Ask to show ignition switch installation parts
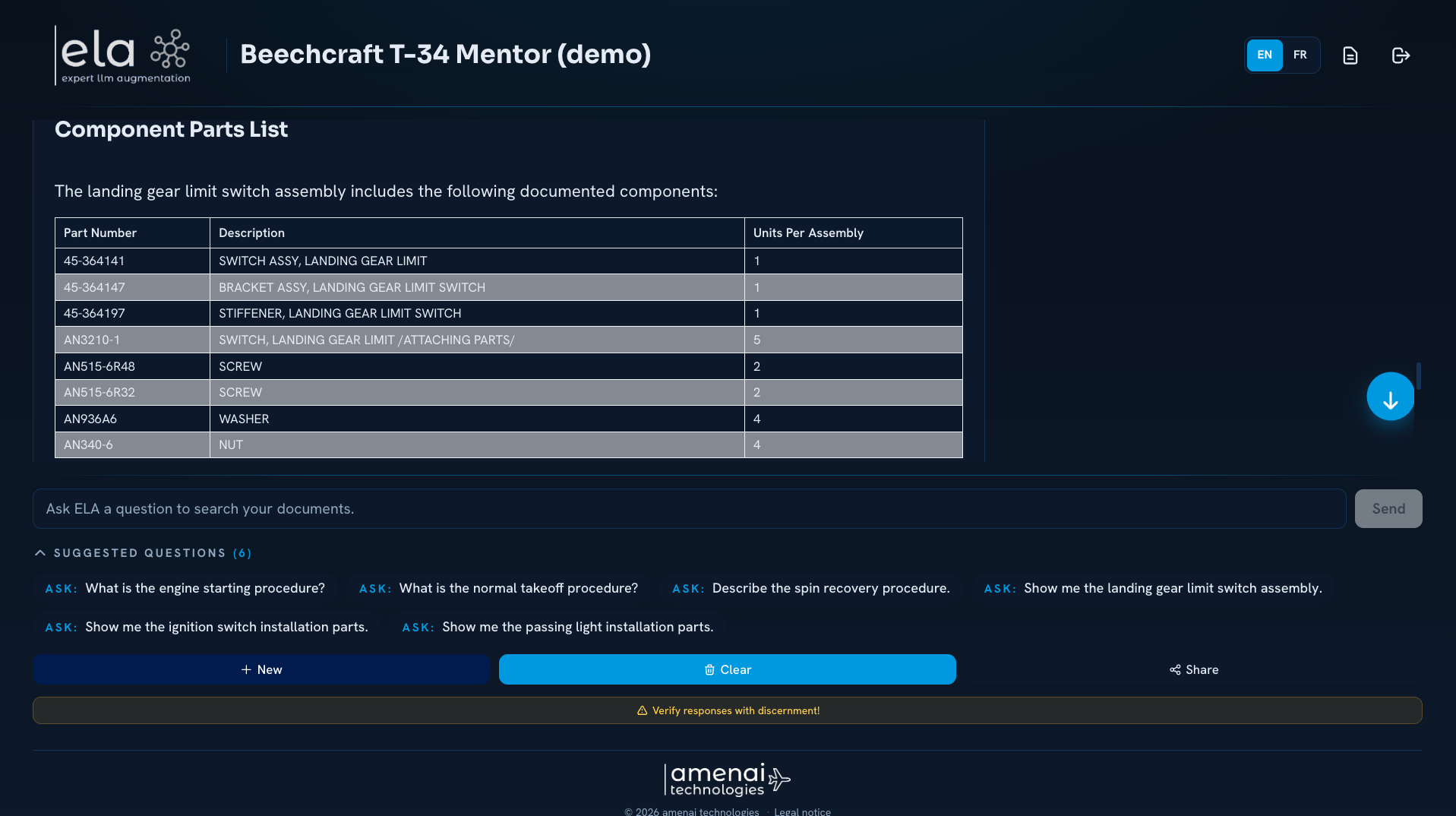Screen dimensions: 1456x816 pos(207,627)
